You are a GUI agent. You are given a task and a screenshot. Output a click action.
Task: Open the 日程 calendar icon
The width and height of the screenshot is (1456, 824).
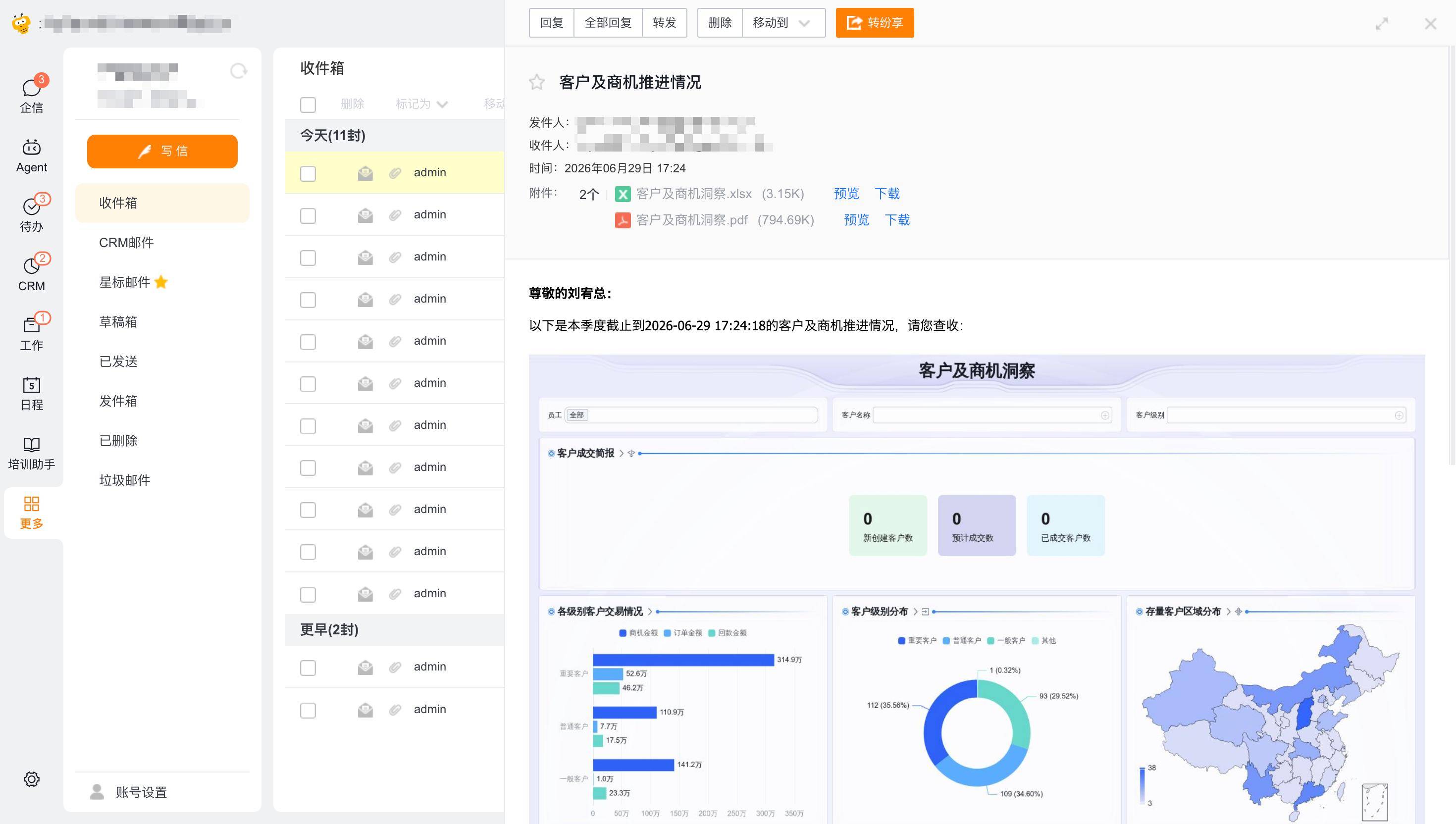pos(31,385)
